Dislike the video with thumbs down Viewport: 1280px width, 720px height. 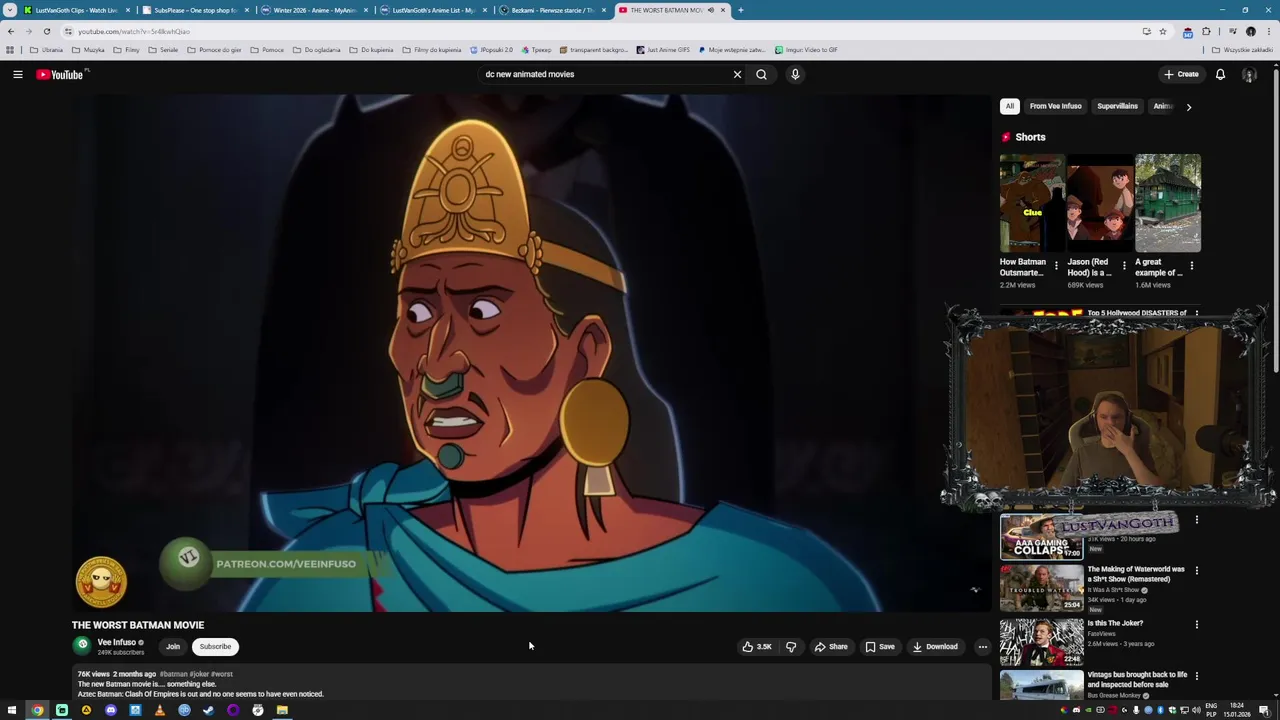pos(791,646)
